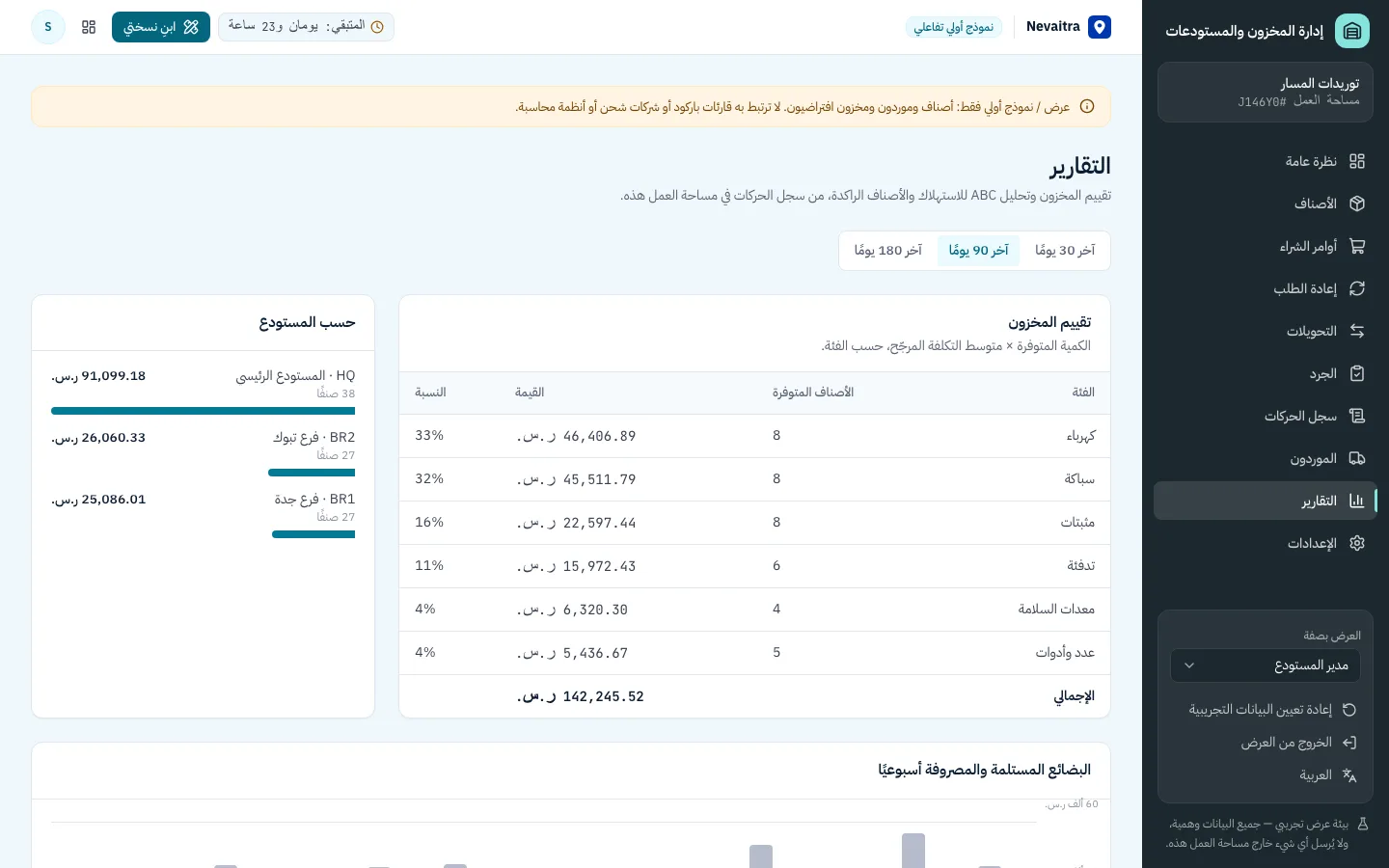Click the الأصناف box icon in sidebar

click(x=1357, y=203)
